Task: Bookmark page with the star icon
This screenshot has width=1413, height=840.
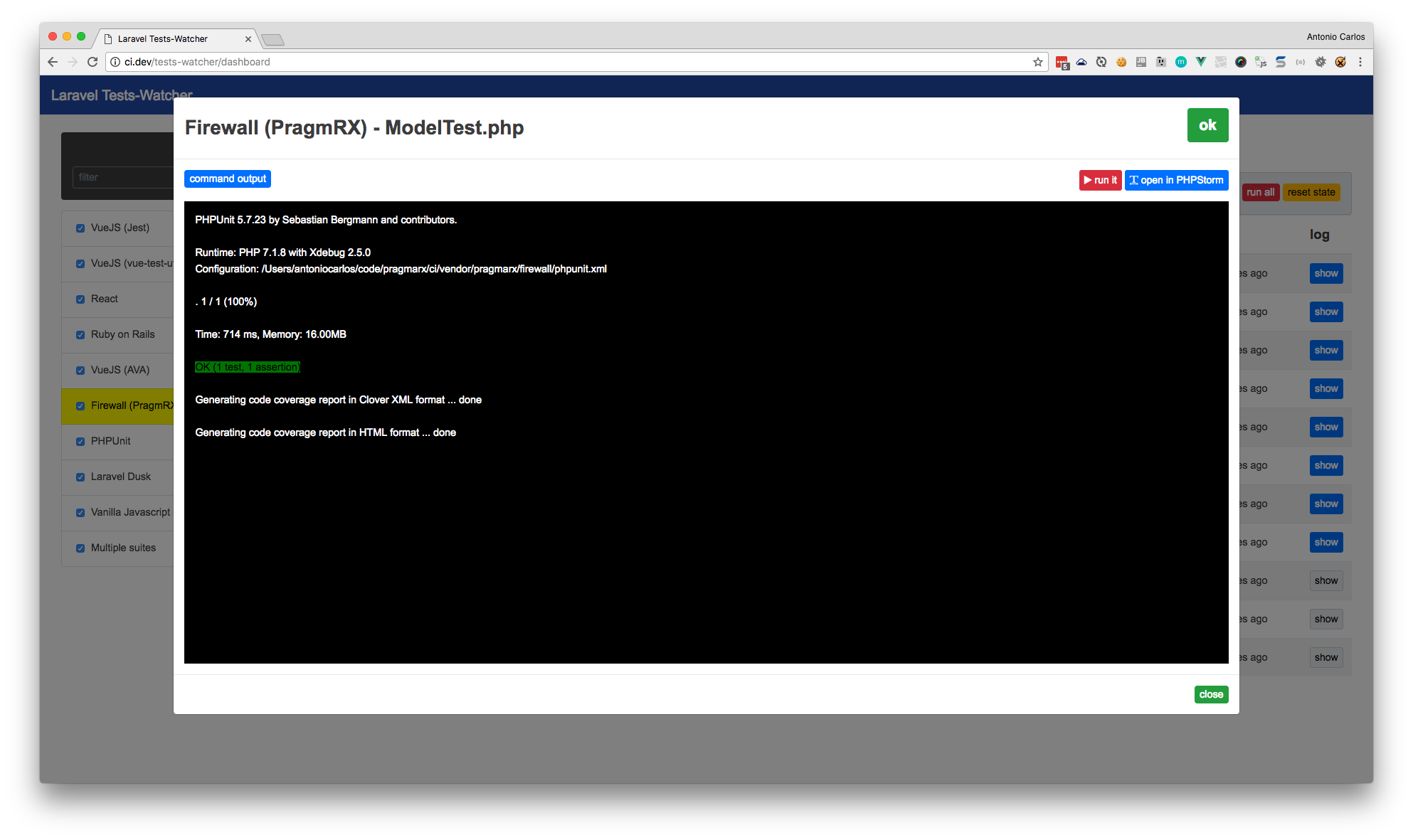Action: click(1038, 62)
